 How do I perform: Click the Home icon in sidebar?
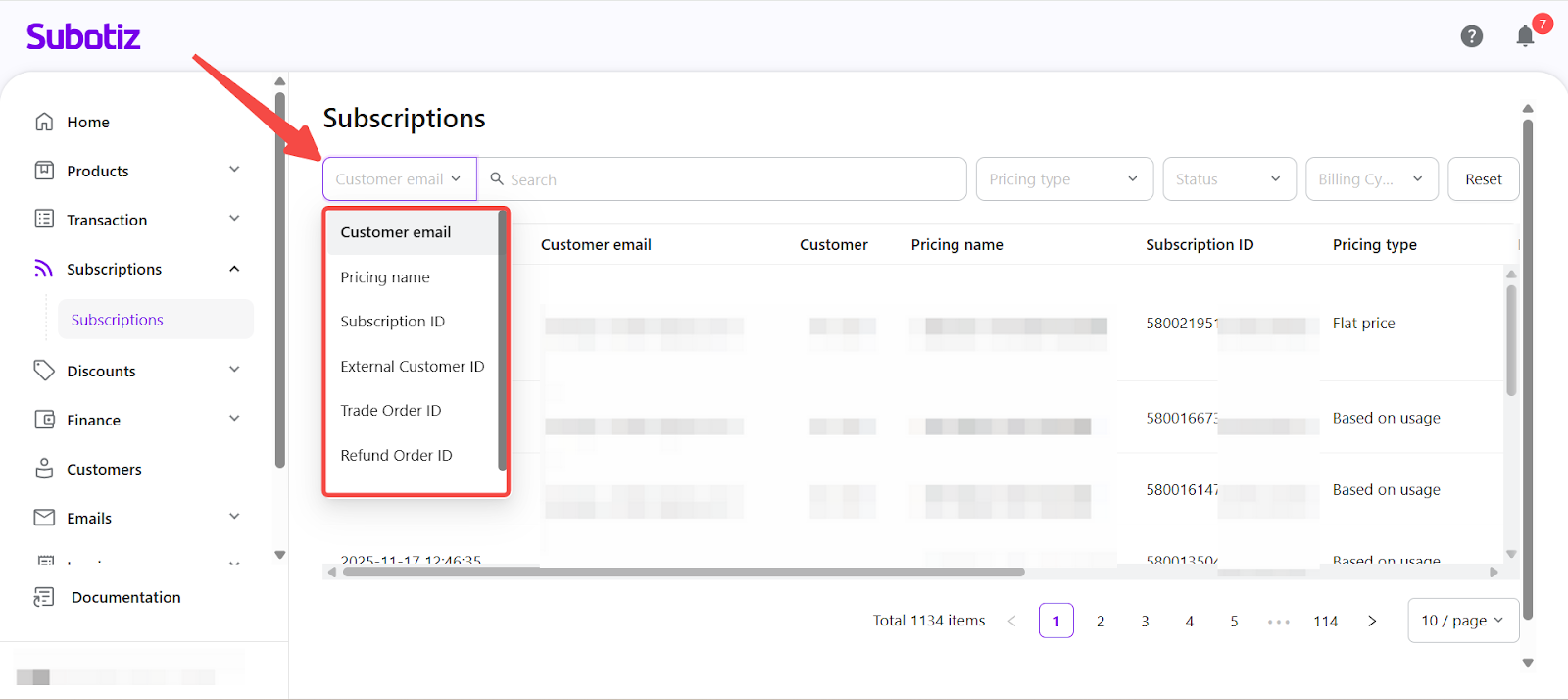click(44, 122)
